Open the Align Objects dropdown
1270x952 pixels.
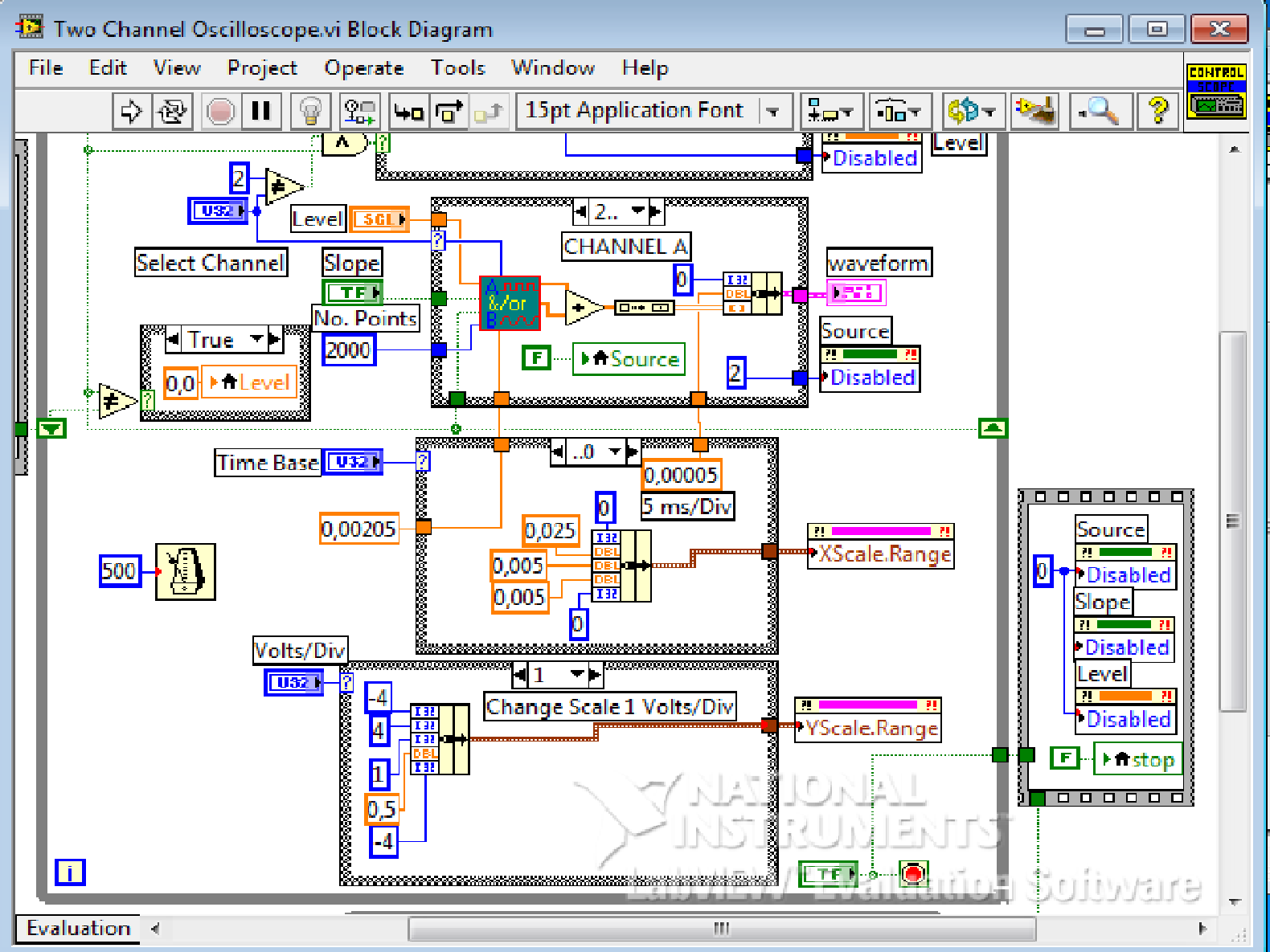[x=830, y=111]
